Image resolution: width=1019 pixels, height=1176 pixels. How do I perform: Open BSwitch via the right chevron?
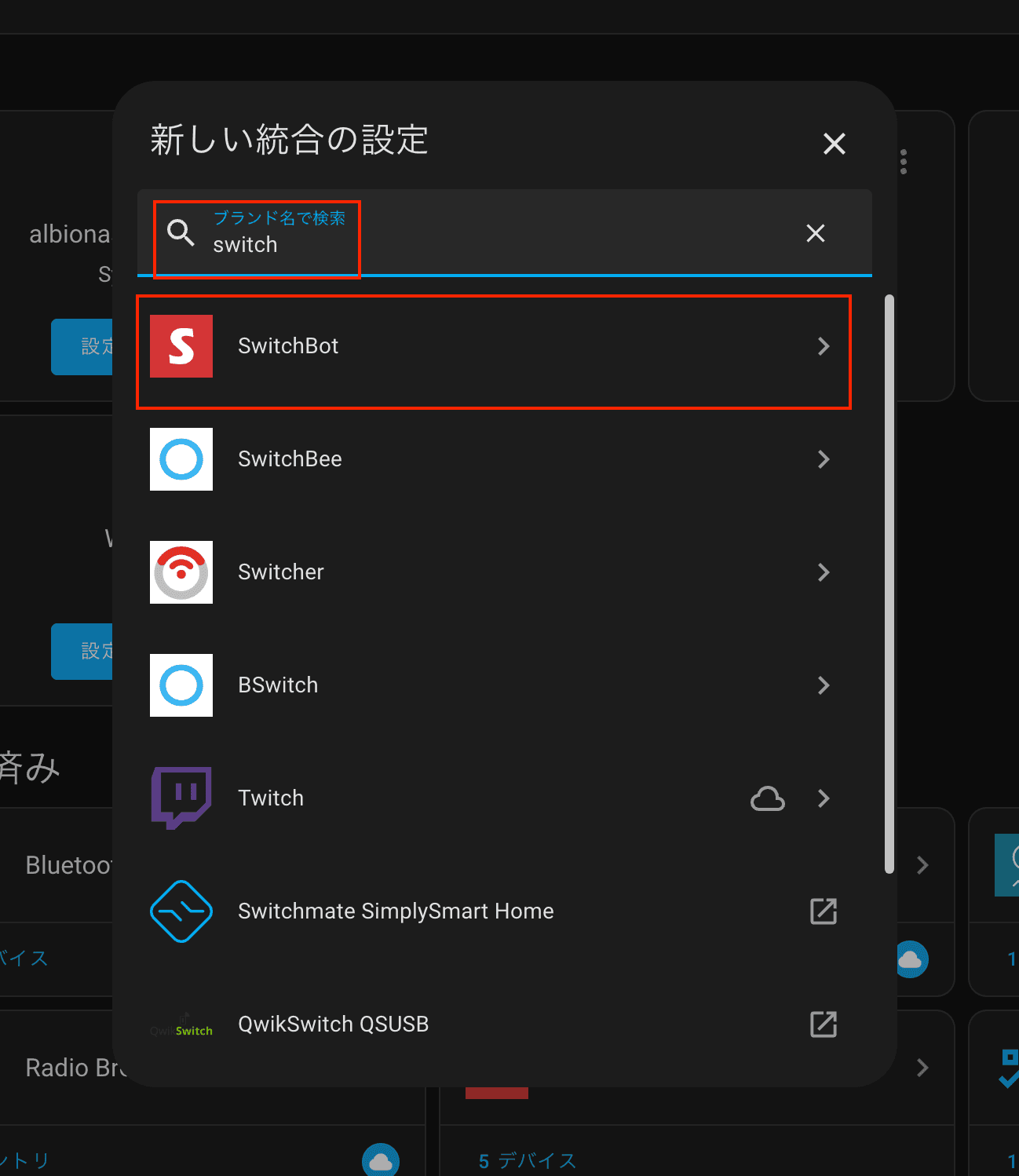point(823,685)
